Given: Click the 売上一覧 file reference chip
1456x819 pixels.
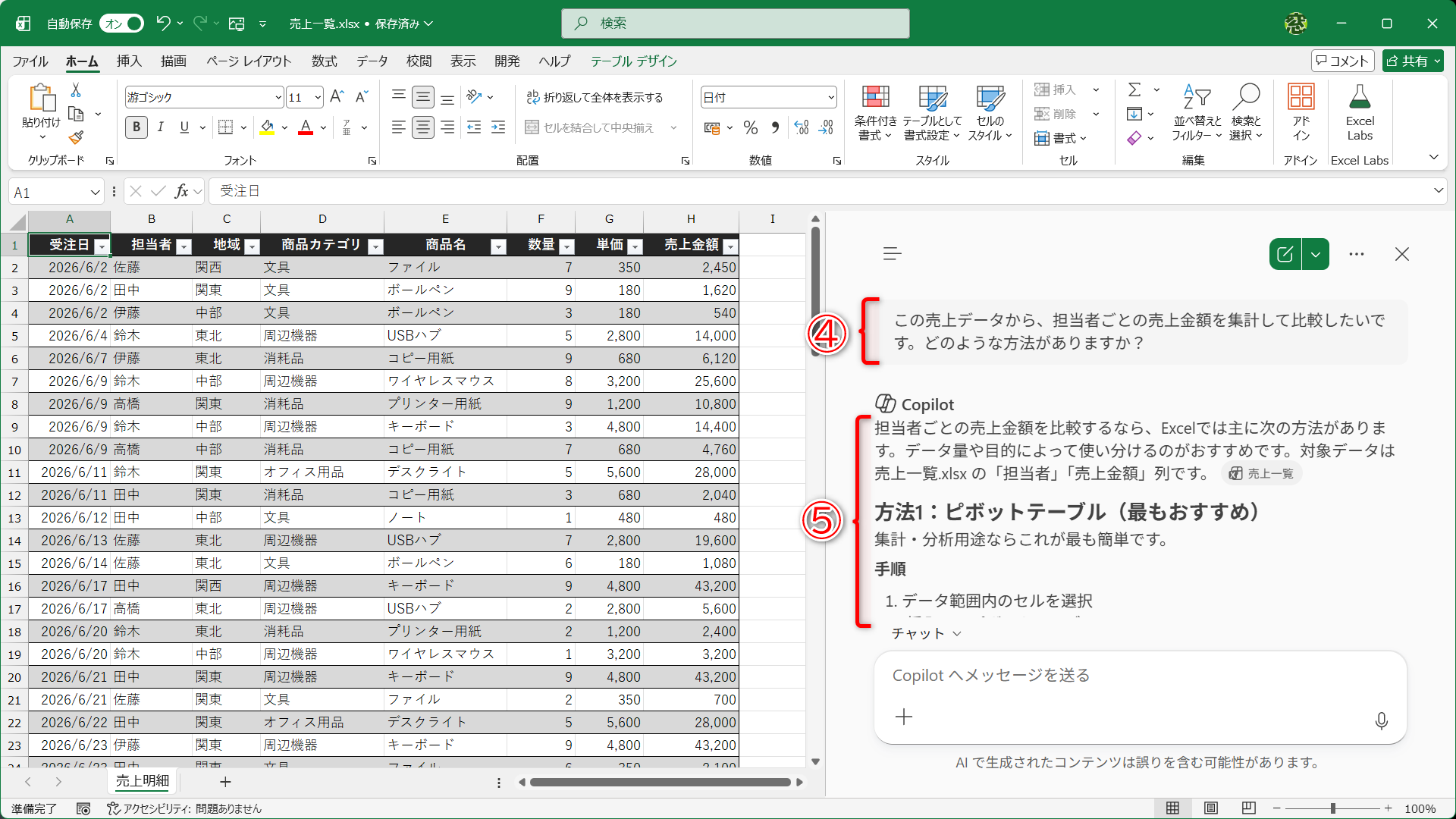Looking at the screenshot, I should (x=1262, y=474).
